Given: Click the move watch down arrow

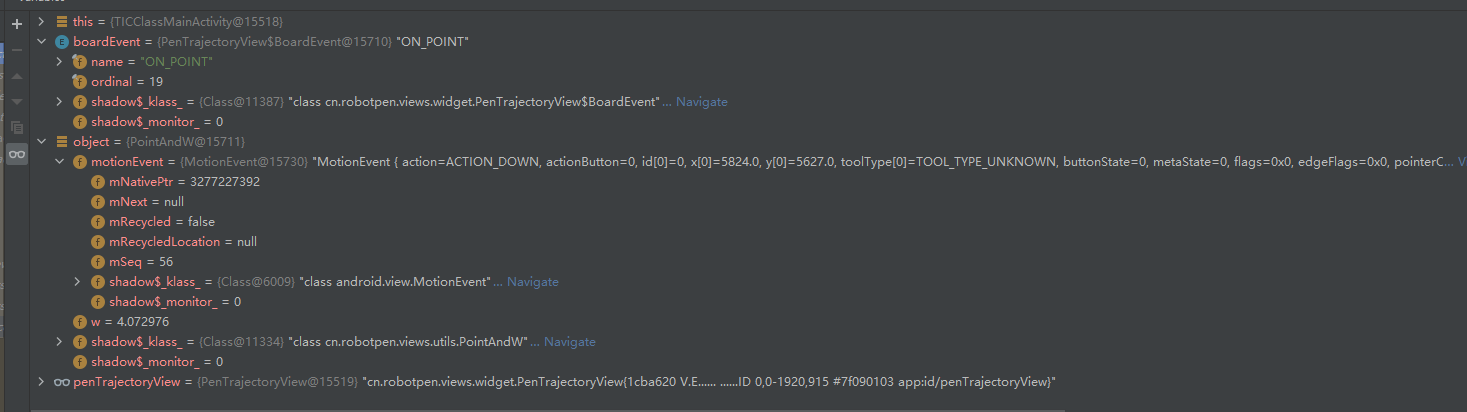Looking at the screenshot, I should [16, 102].
